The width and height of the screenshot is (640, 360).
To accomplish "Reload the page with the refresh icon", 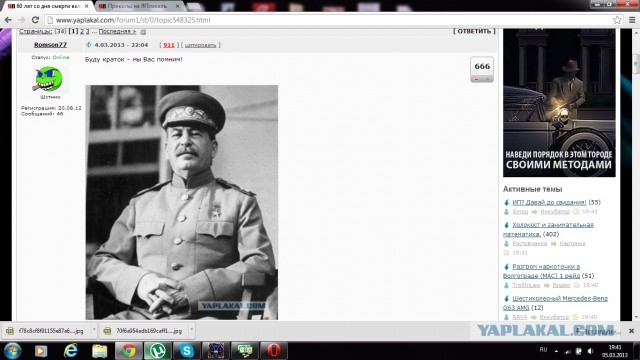I will (36, 20).
